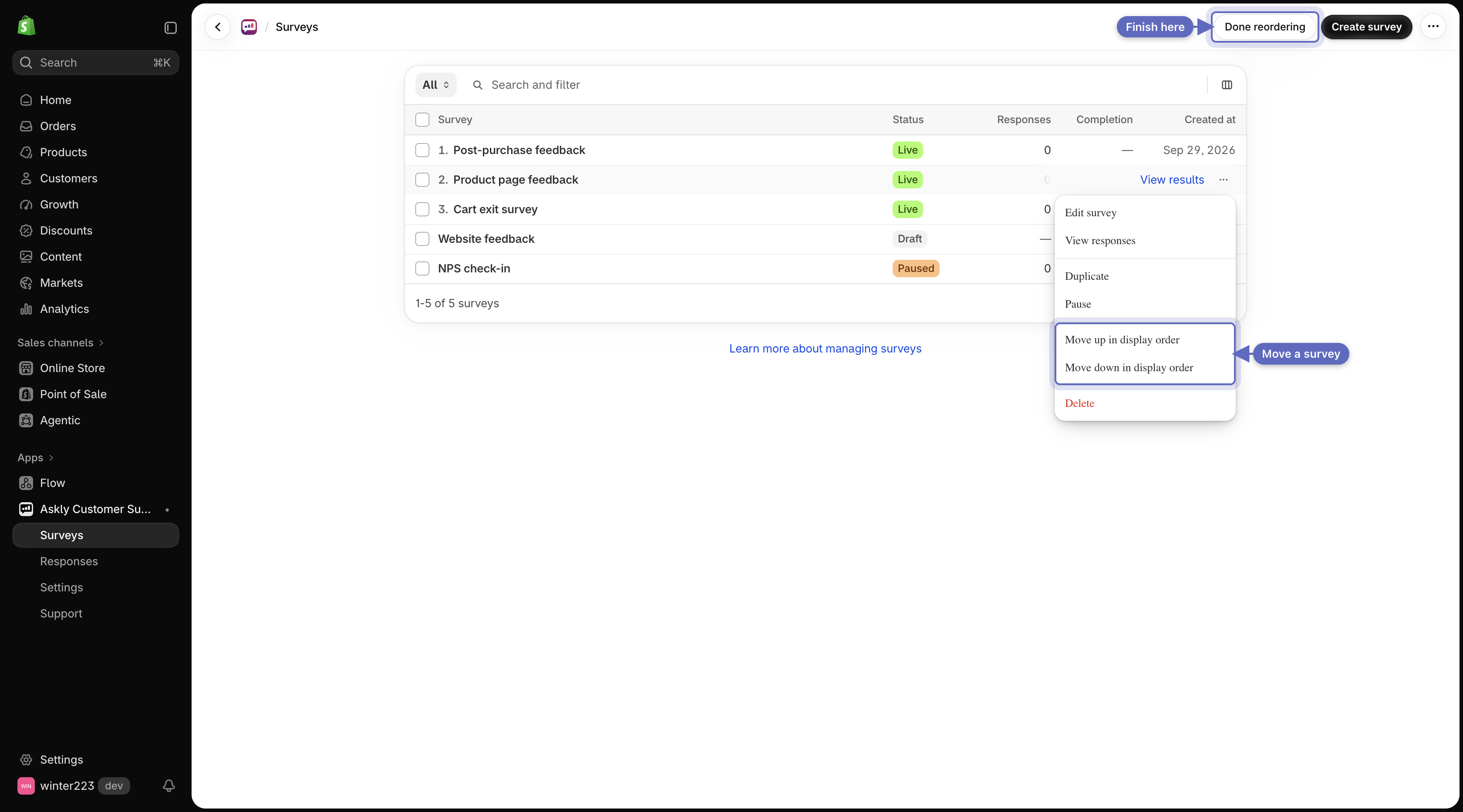The height and width of the screenshot is (812, 1463).
Task: Click the Customers person icon
Action: point(26,178)
